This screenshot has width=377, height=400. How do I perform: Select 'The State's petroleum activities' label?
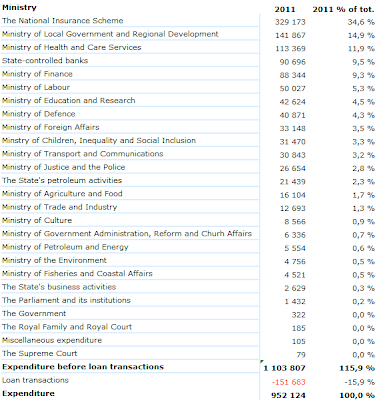point(62,181)
